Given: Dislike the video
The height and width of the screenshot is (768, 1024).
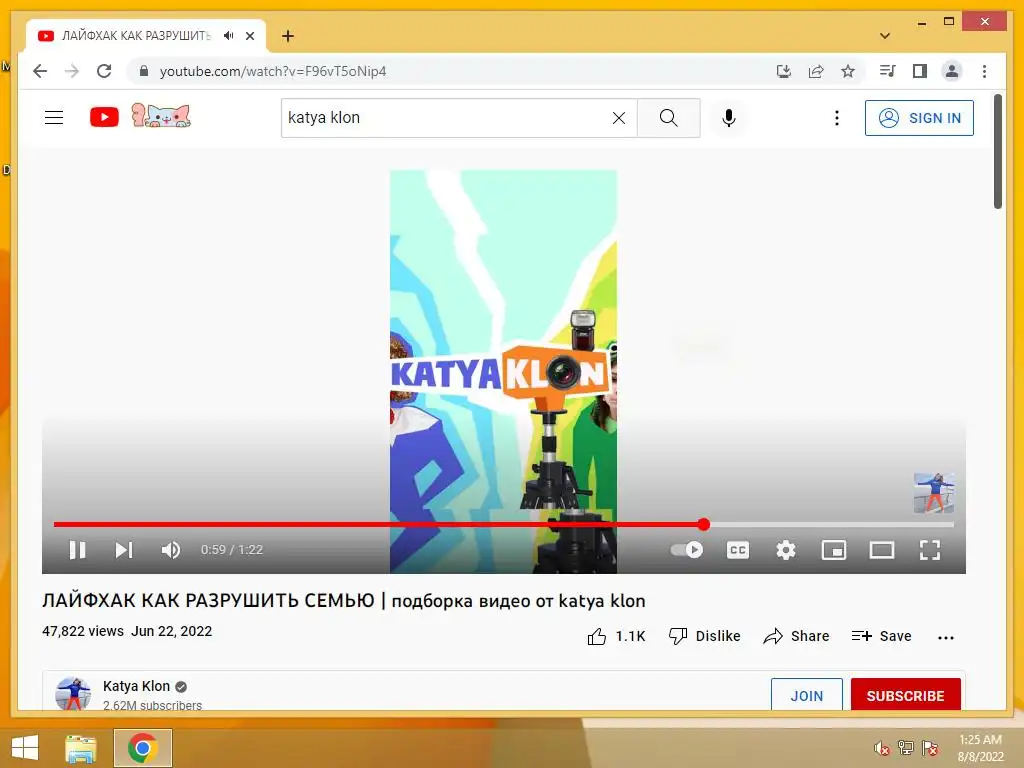Looking at the screenshot, I should [705, 636].
